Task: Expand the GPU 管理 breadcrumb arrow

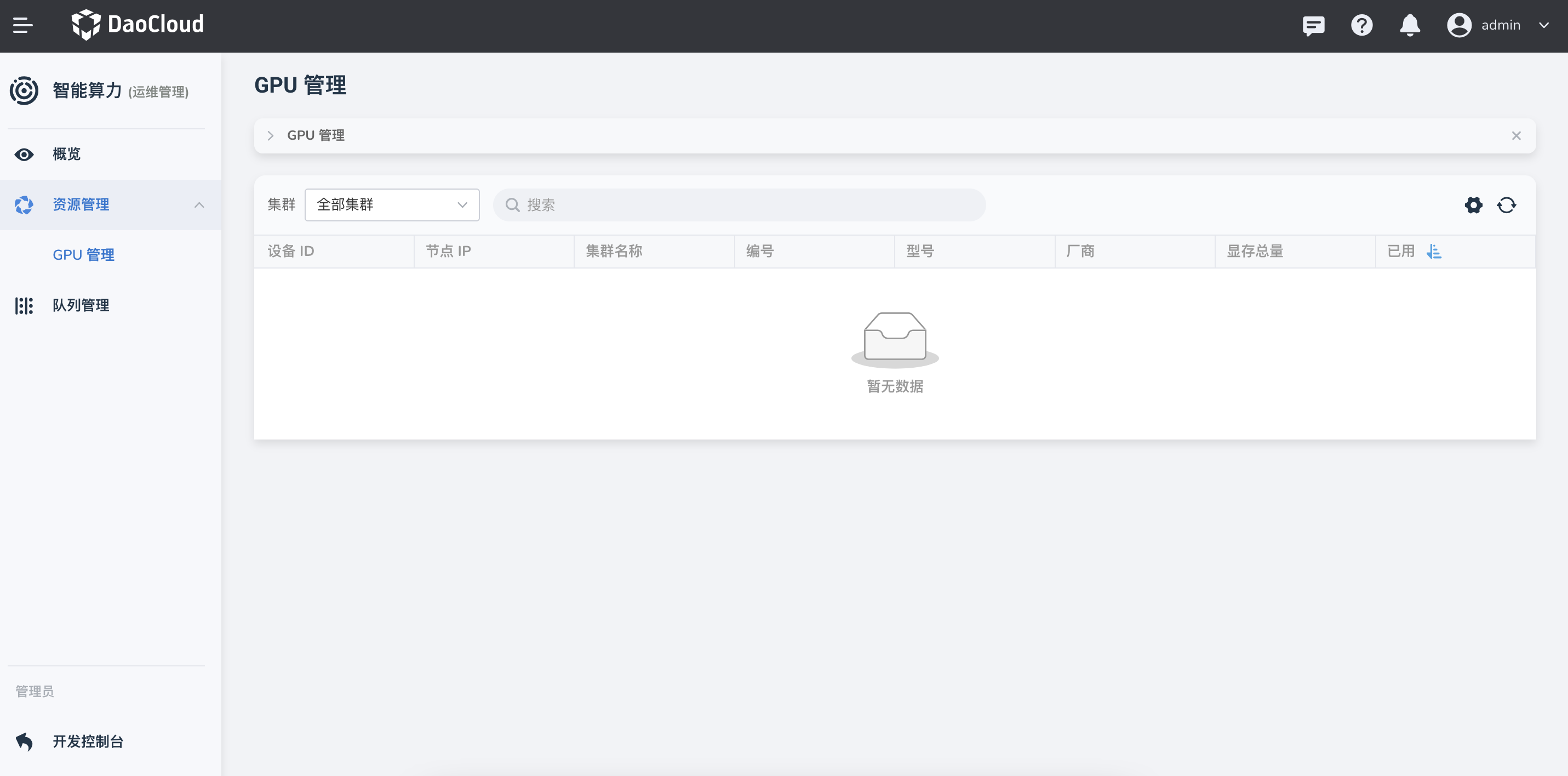Action: tap(271, 135)
